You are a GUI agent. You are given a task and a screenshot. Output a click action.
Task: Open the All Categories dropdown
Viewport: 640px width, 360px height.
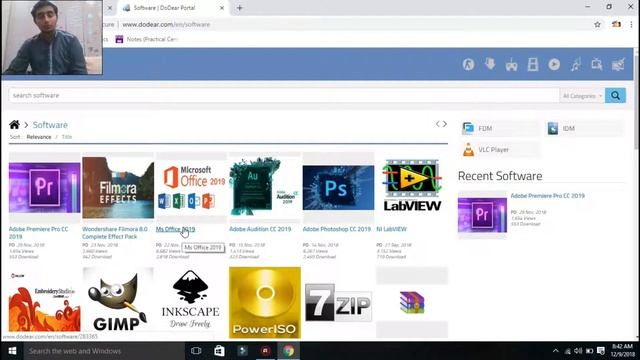pos(582,96)
